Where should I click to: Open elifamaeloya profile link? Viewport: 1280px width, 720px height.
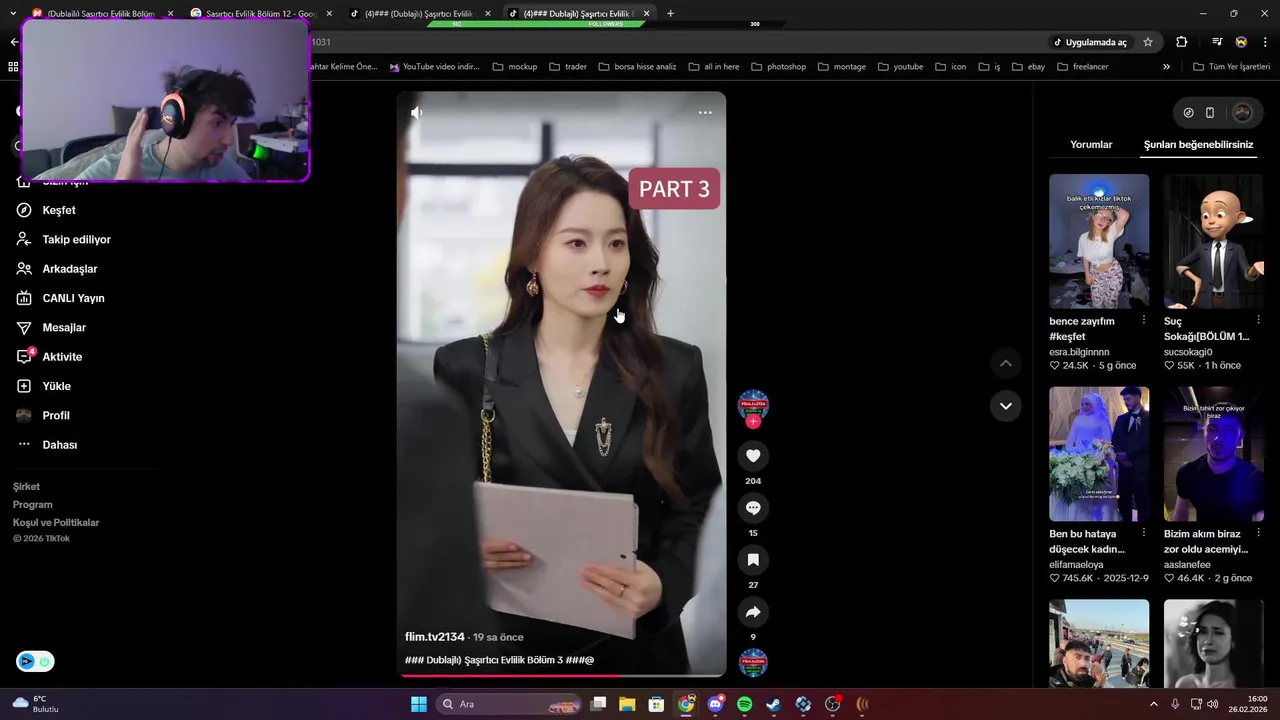click(x=1076, y=565)
